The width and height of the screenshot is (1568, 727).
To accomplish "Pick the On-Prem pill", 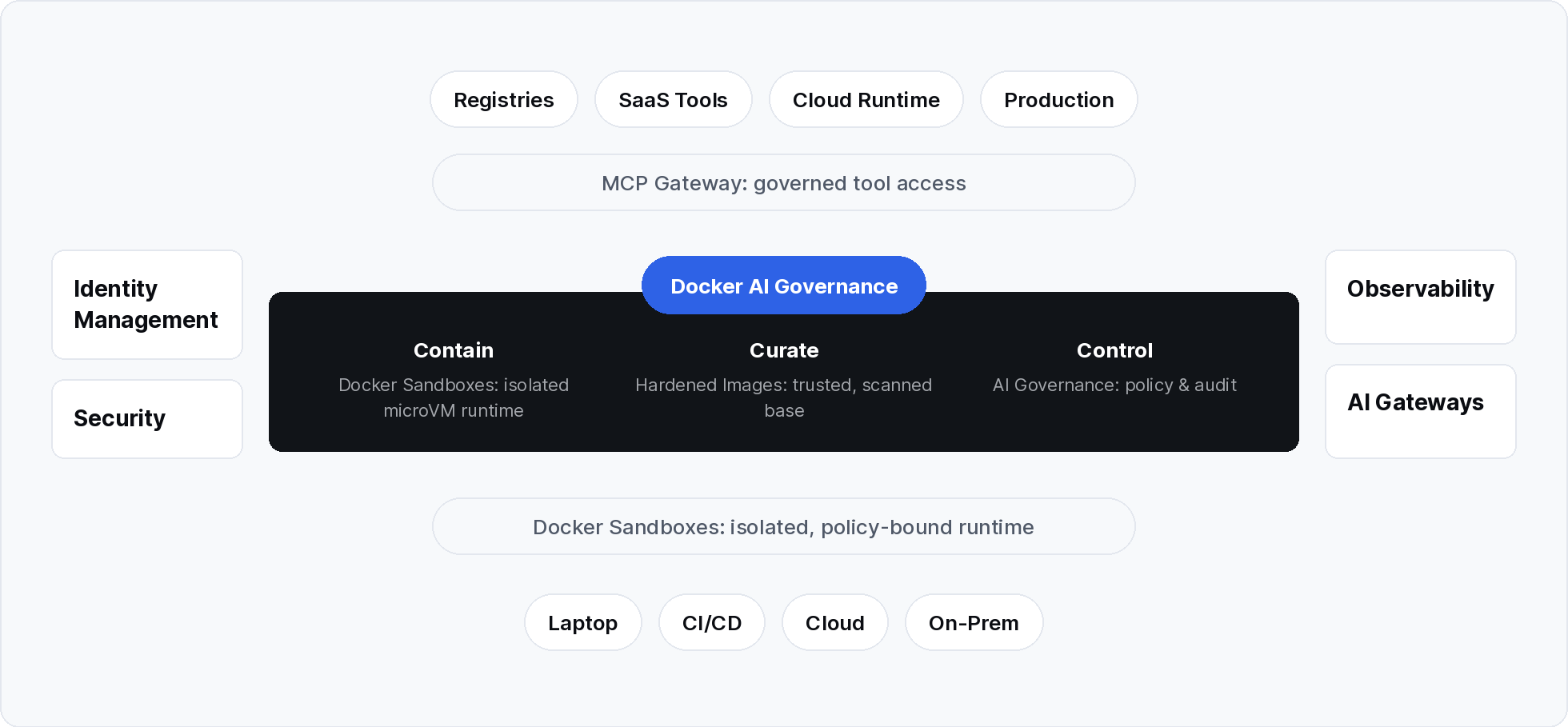I will tap(974, 623).
